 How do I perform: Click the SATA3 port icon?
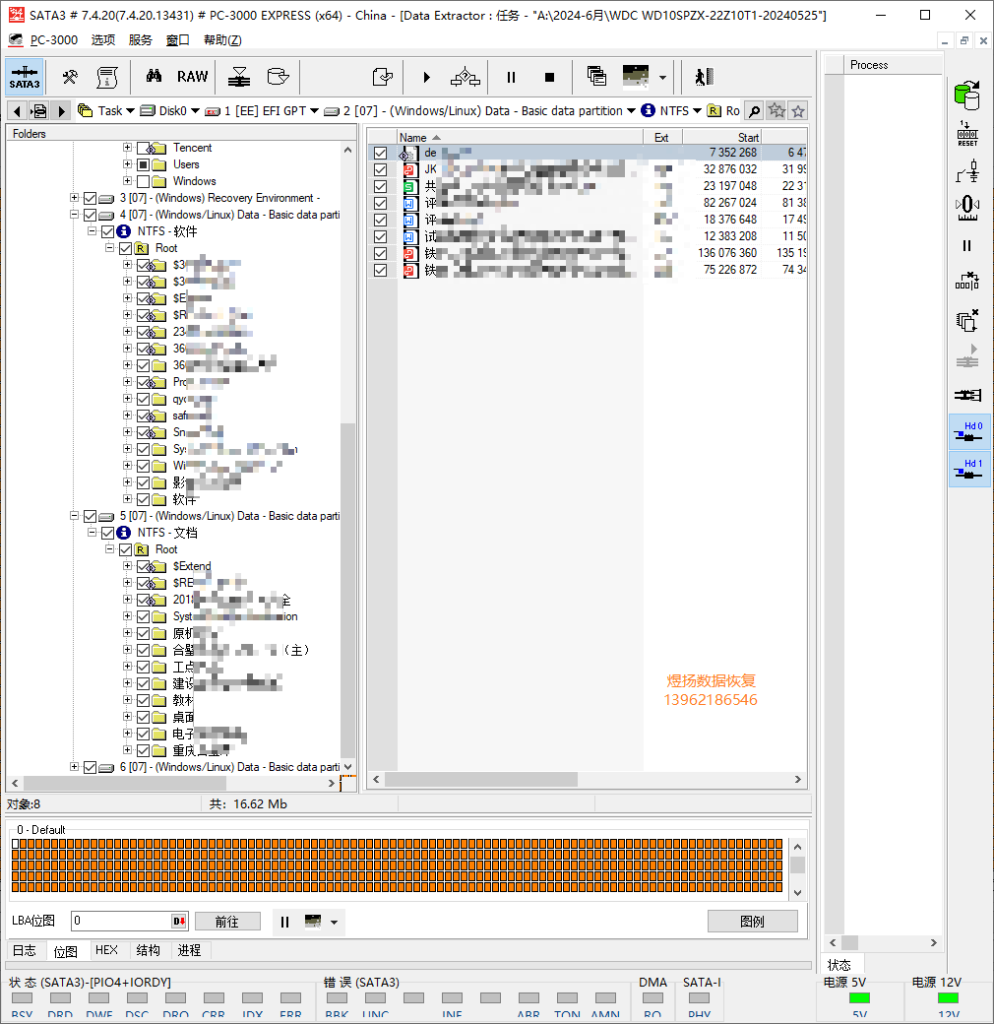pyautogui.click(x=25, y=77)
